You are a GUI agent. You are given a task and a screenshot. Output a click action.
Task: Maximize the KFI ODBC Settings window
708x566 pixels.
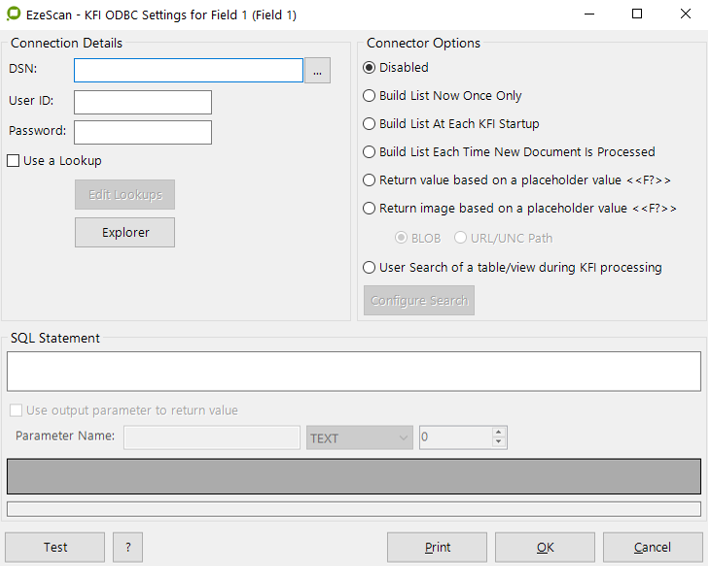tap(637, 15)
